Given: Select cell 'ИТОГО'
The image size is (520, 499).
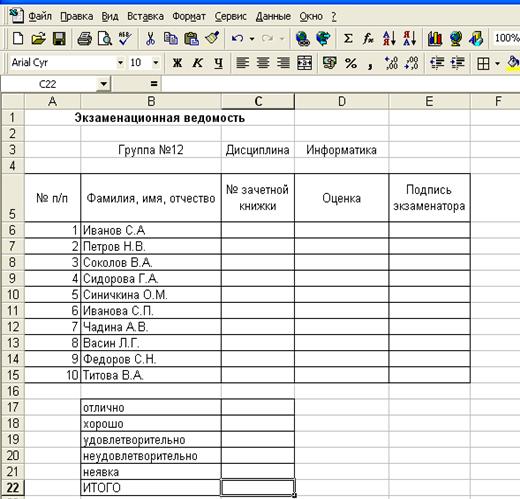Looking at the screenshot, I should (x=151, y=488).
